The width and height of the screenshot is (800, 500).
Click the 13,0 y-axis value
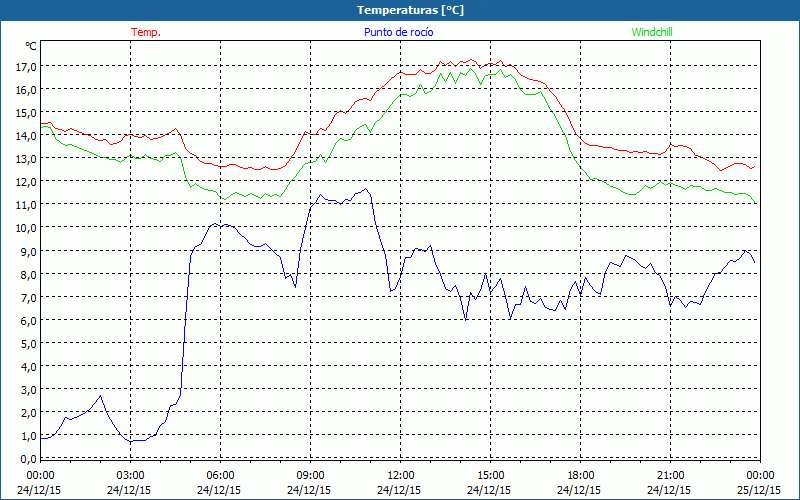point(26,159)
